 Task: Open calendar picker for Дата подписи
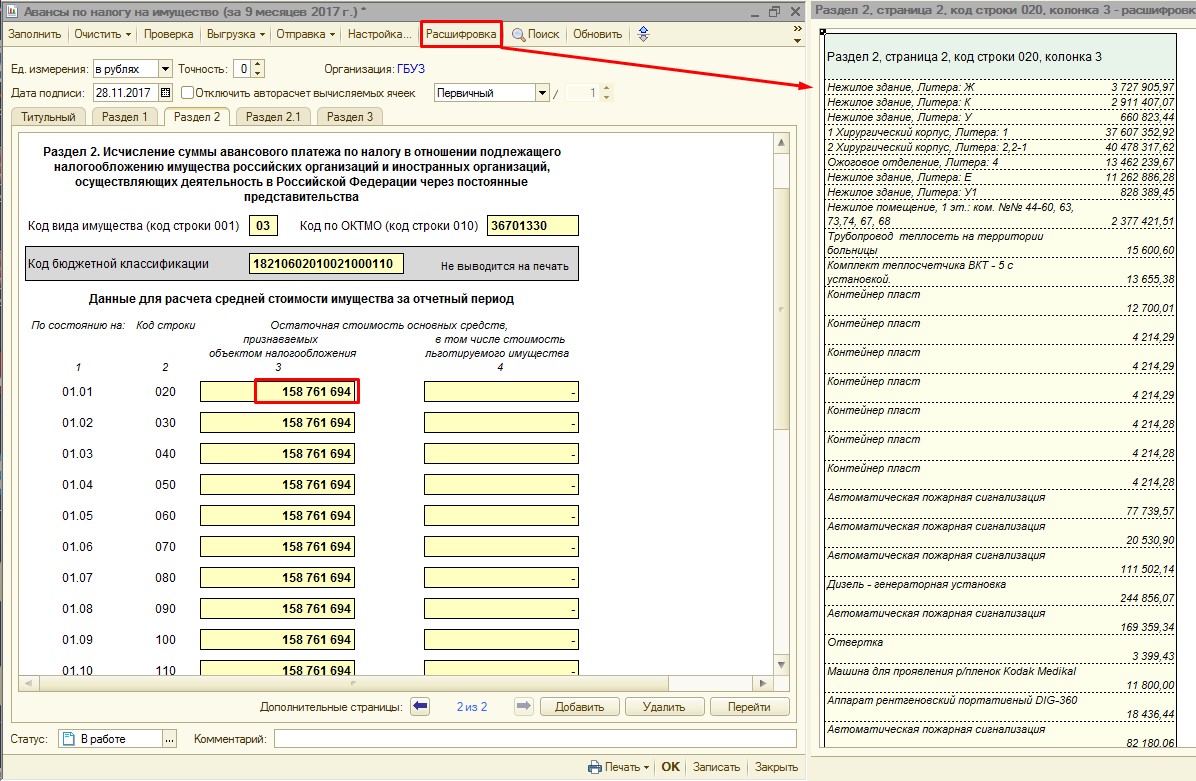(166, 93)
